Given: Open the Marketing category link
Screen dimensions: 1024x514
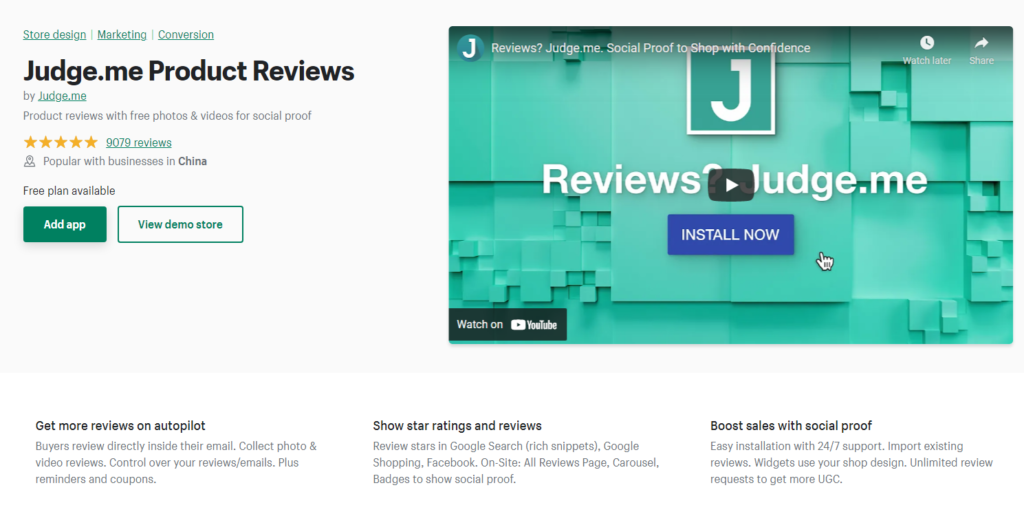Looking at the screenshot, I should coord(122,35).
